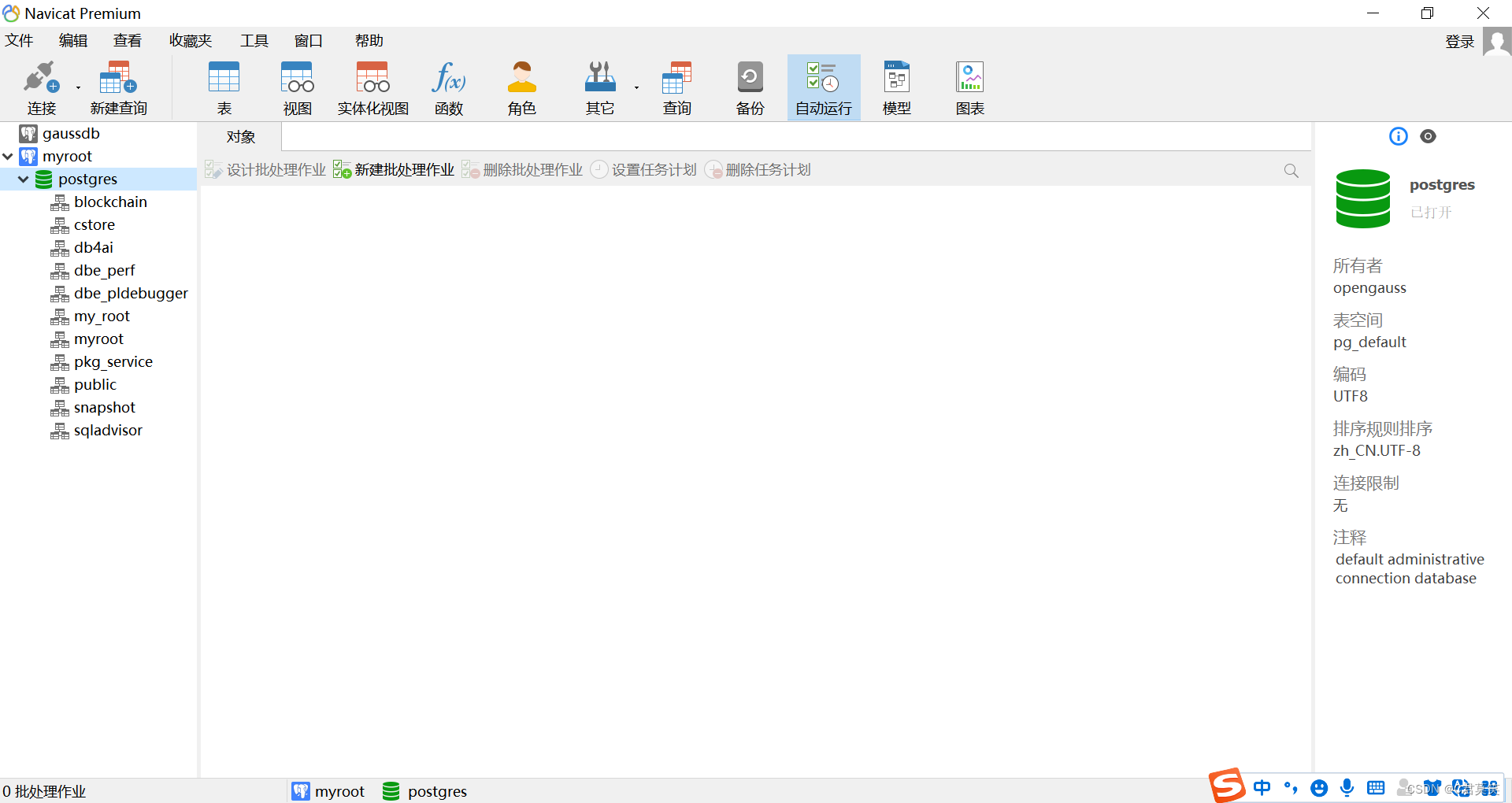1512x803 pixels.
Task: Select the dbe_pldebugger schema
Action: click(131, 293)
